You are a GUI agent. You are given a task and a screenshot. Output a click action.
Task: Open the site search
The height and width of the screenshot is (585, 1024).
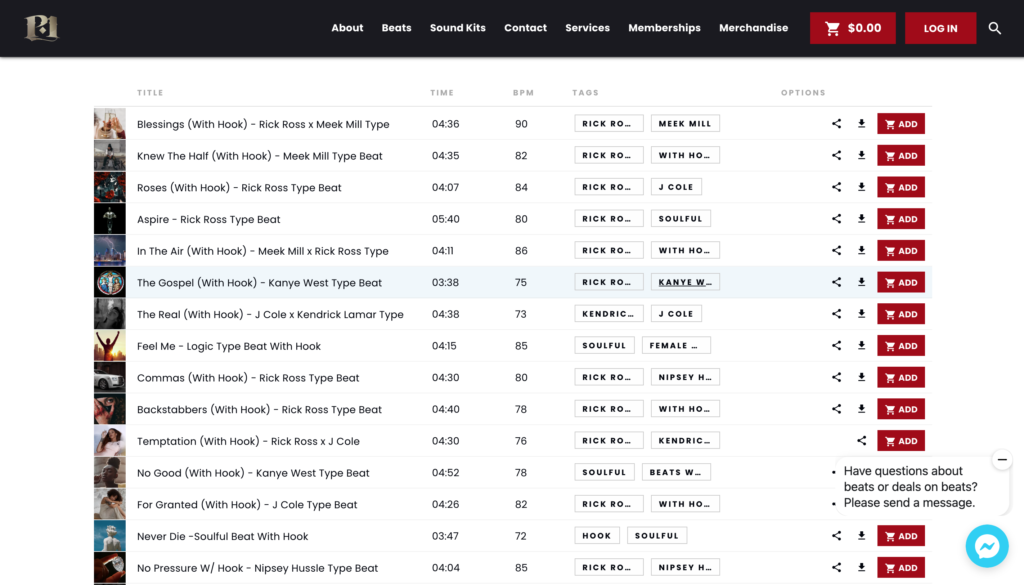[x=995, y=28]
